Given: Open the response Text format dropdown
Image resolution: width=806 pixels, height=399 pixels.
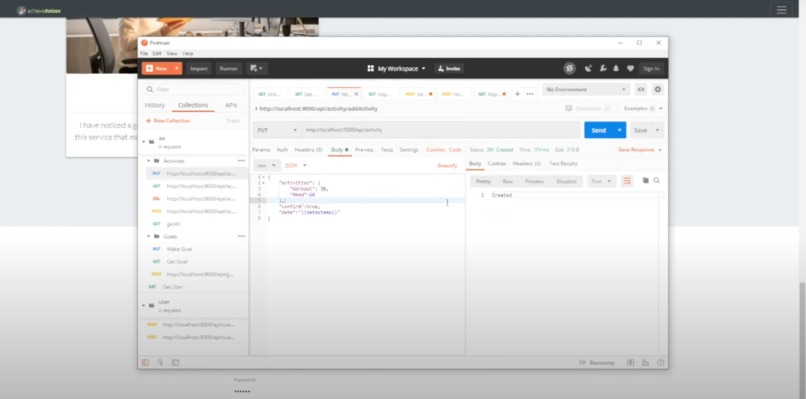Looking at the screenshot, I should point(601,181).
